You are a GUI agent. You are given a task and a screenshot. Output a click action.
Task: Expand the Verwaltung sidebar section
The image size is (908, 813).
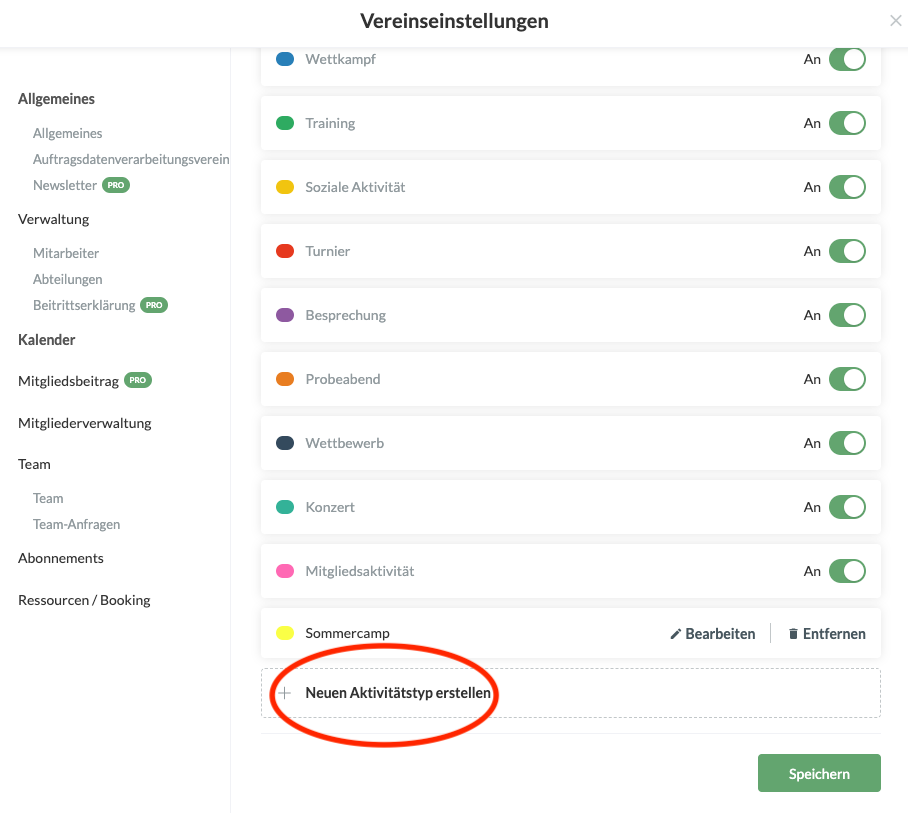[x=53, y=219]
